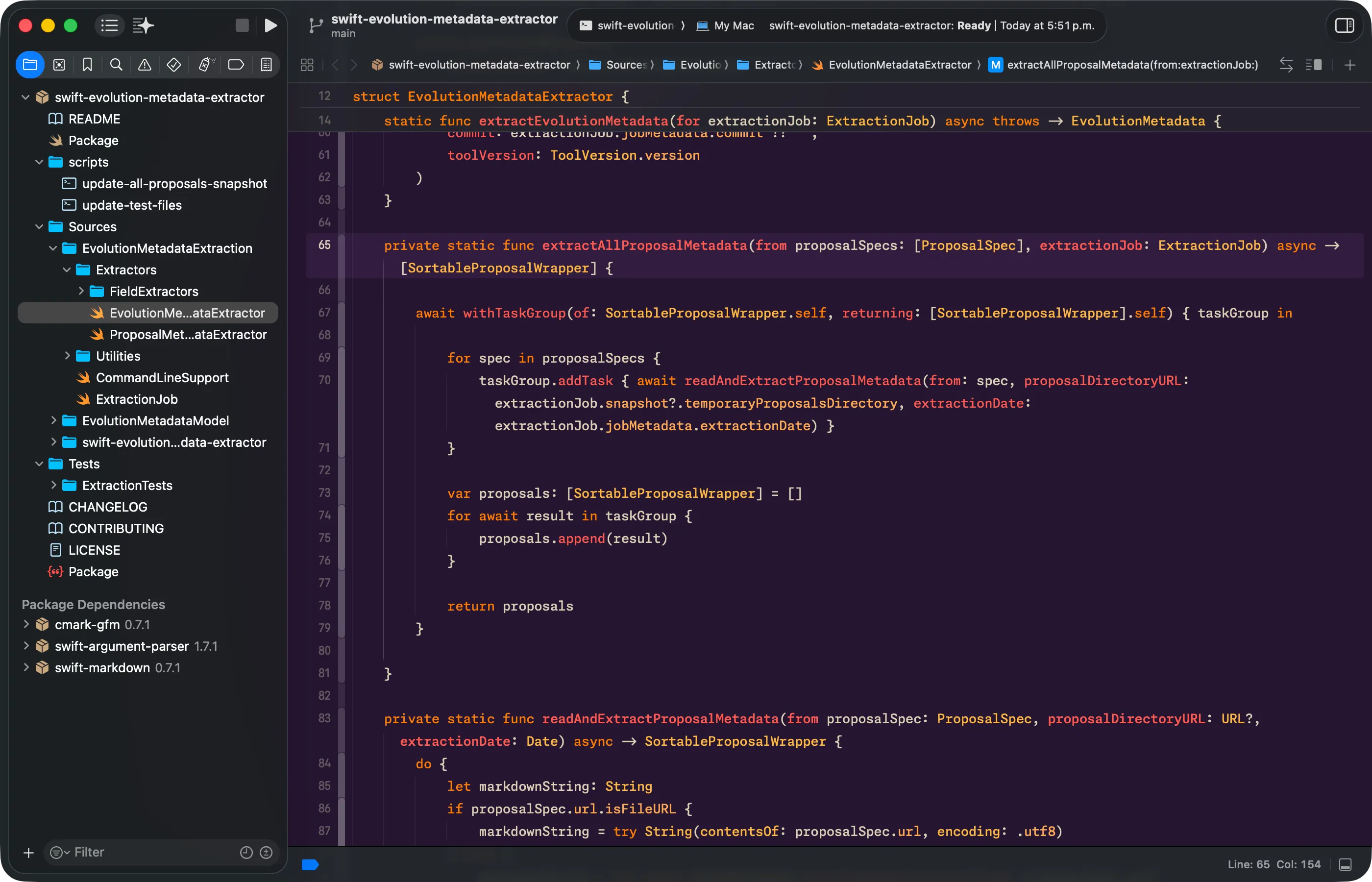Viewport: 1372px width, 882px height.
Task: Enable code review changes view
Action: [1286, 65]
